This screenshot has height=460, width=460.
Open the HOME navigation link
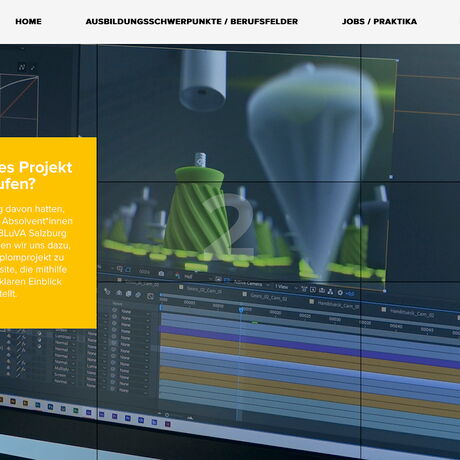[x=28, y=21]
